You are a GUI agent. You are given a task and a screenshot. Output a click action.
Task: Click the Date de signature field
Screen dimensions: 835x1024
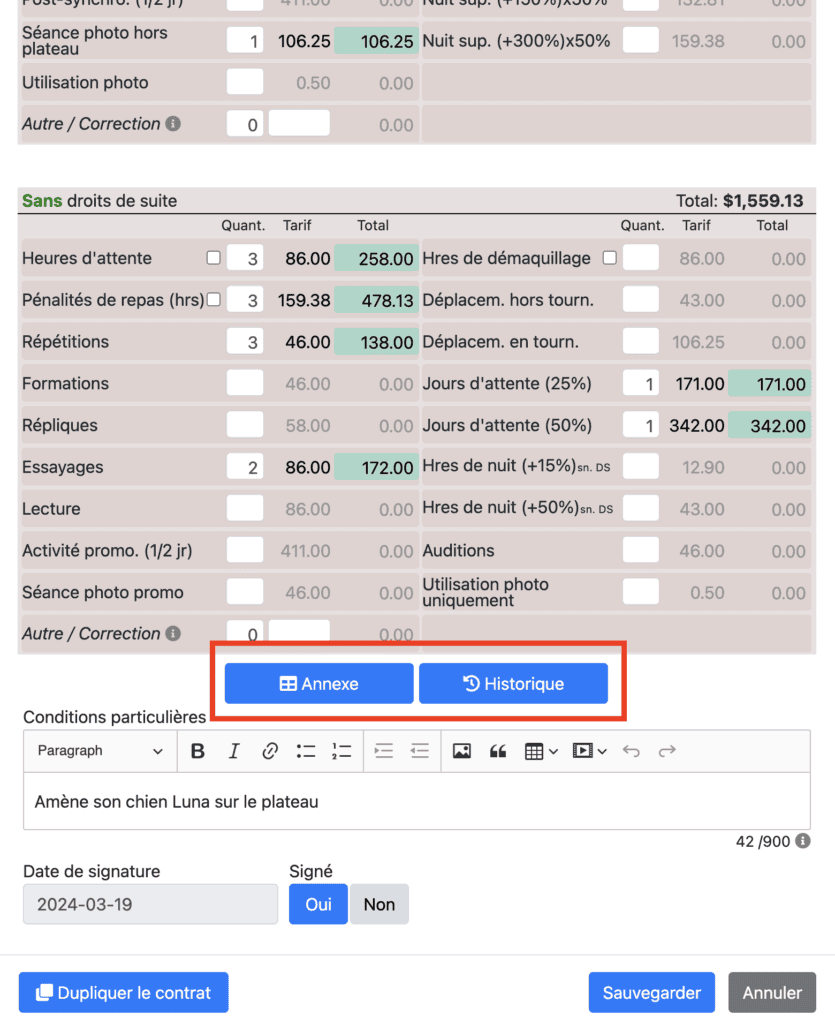point(150,904)
